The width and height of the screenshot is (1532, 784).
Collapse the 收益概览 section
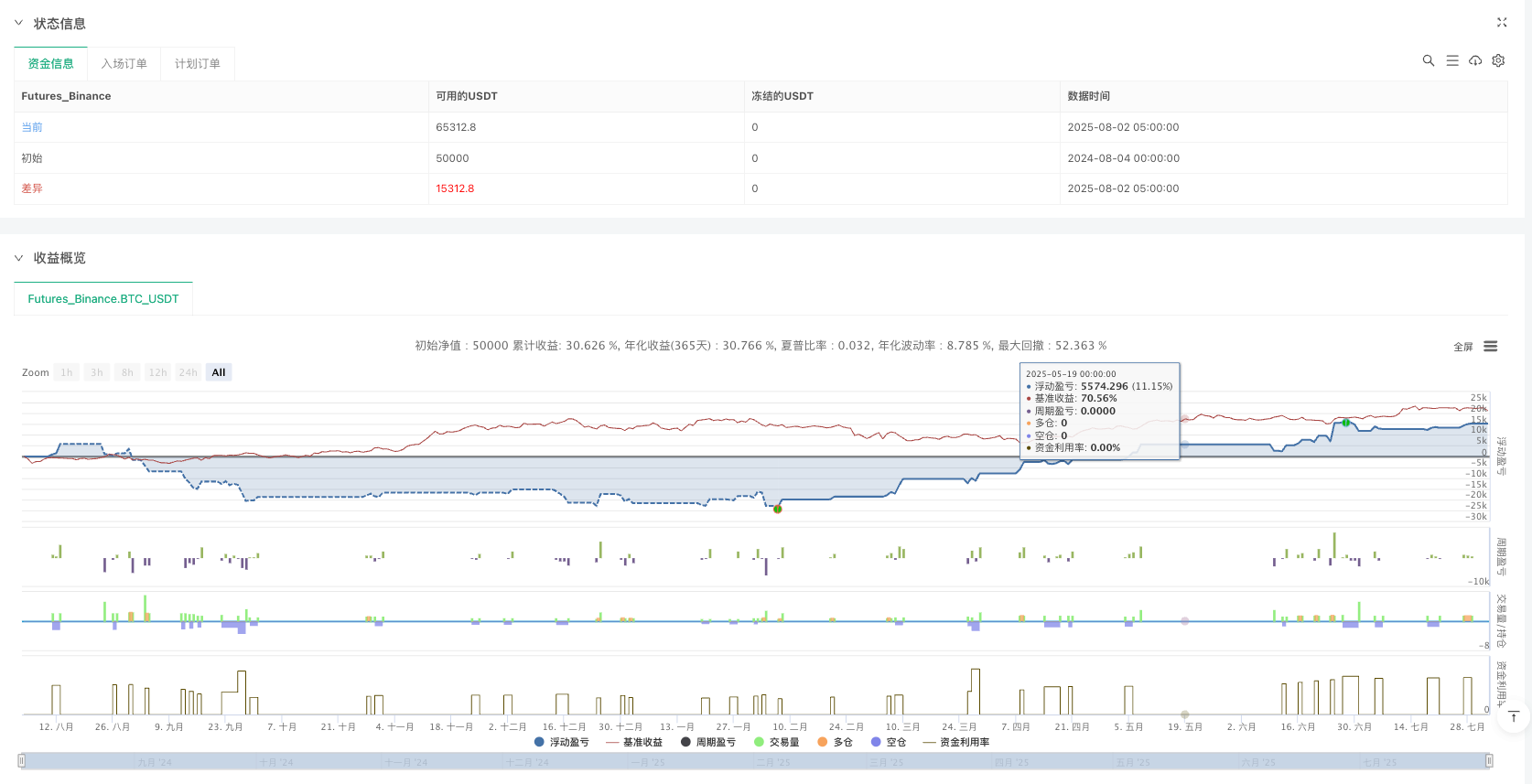18,258
